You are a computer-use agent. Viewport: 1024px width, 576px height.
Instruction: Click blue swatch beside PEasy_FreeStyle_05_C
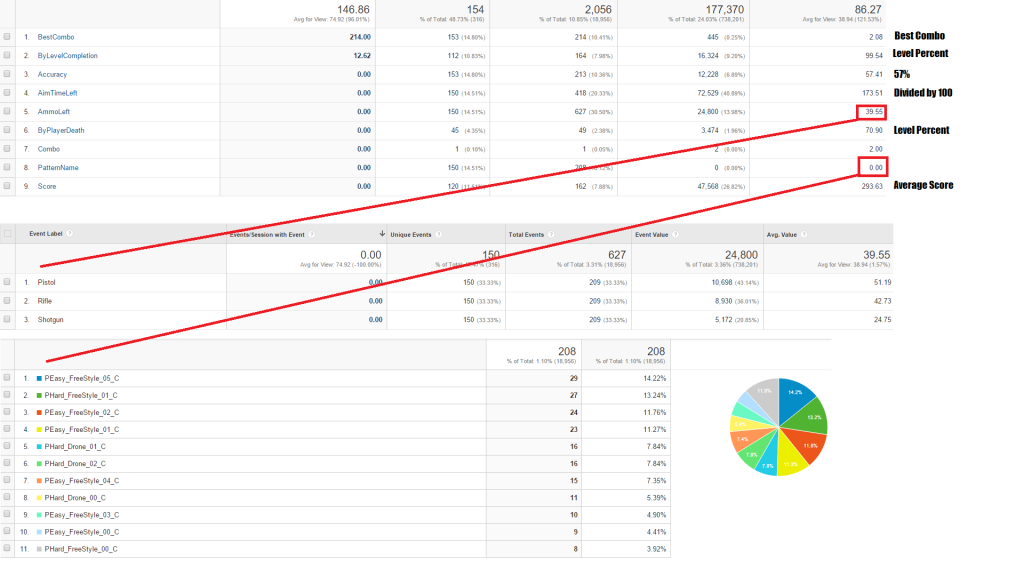(39, 378)
